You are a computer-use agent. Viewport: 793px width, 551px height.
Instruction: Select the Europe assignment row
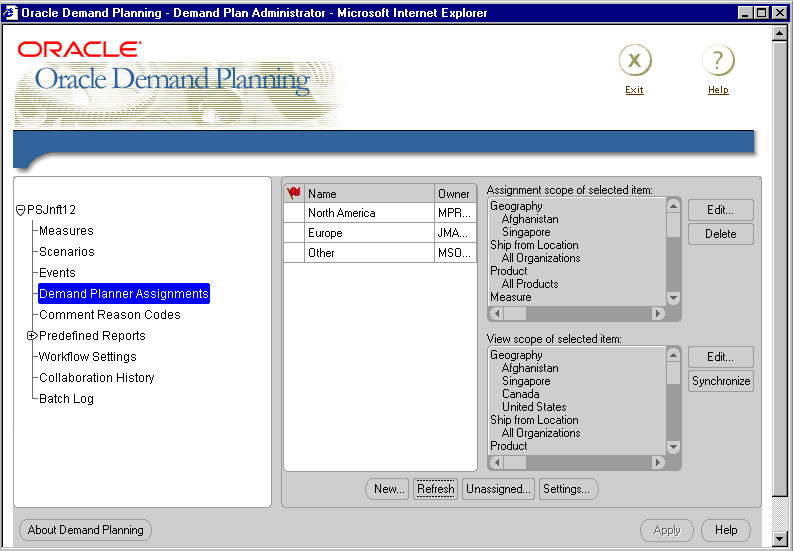pos(380,233)
